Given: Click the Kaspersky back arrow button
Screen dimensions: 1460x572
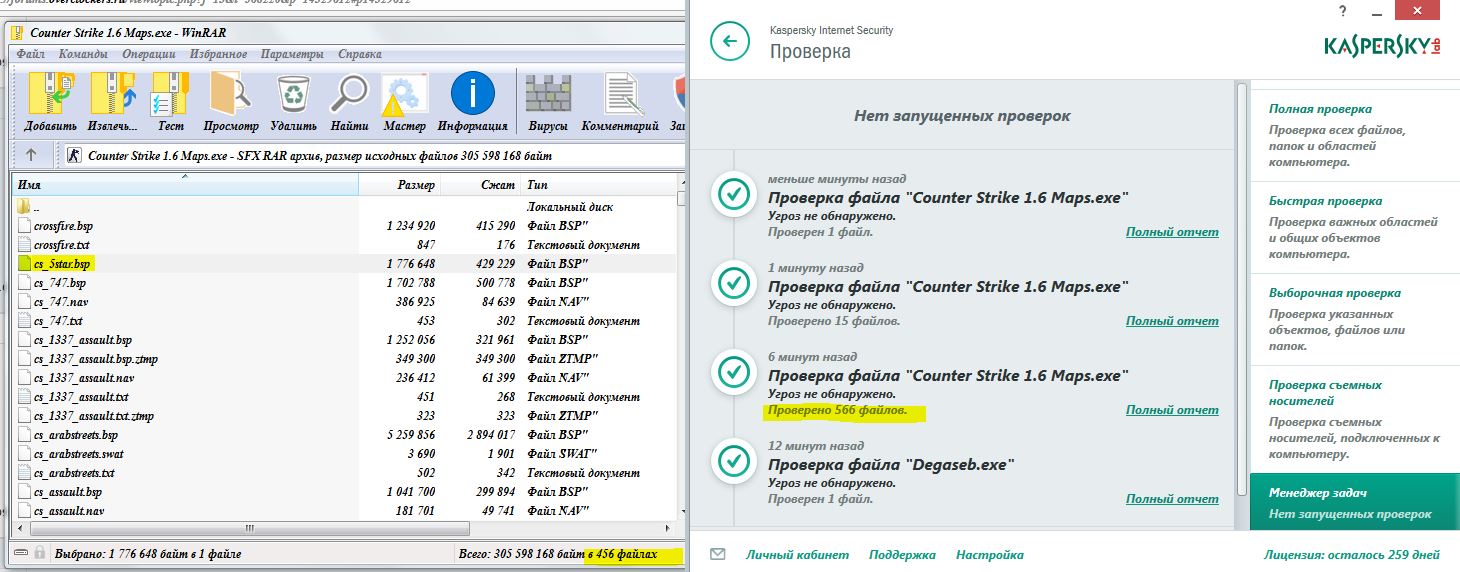Looking at the screenshot, I should coord(730,41).
